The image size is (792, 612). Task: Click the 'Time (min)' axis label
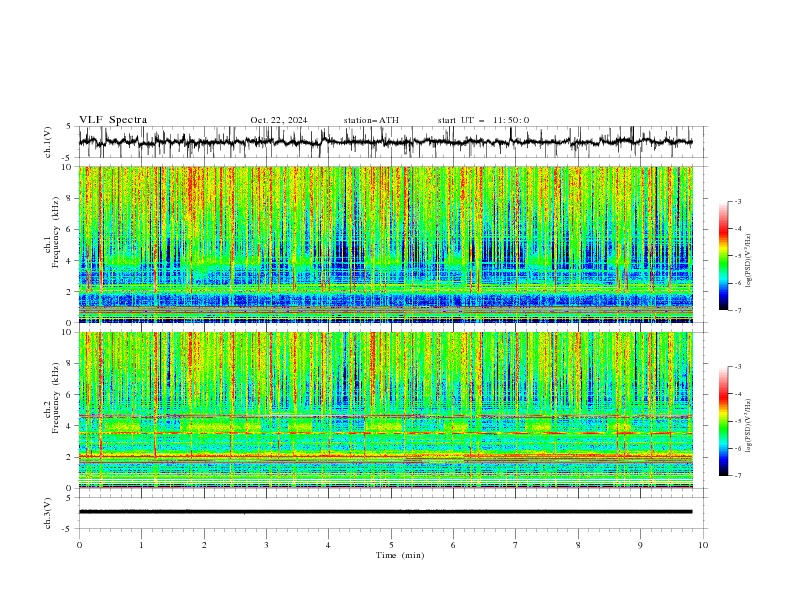click(400, 555)
